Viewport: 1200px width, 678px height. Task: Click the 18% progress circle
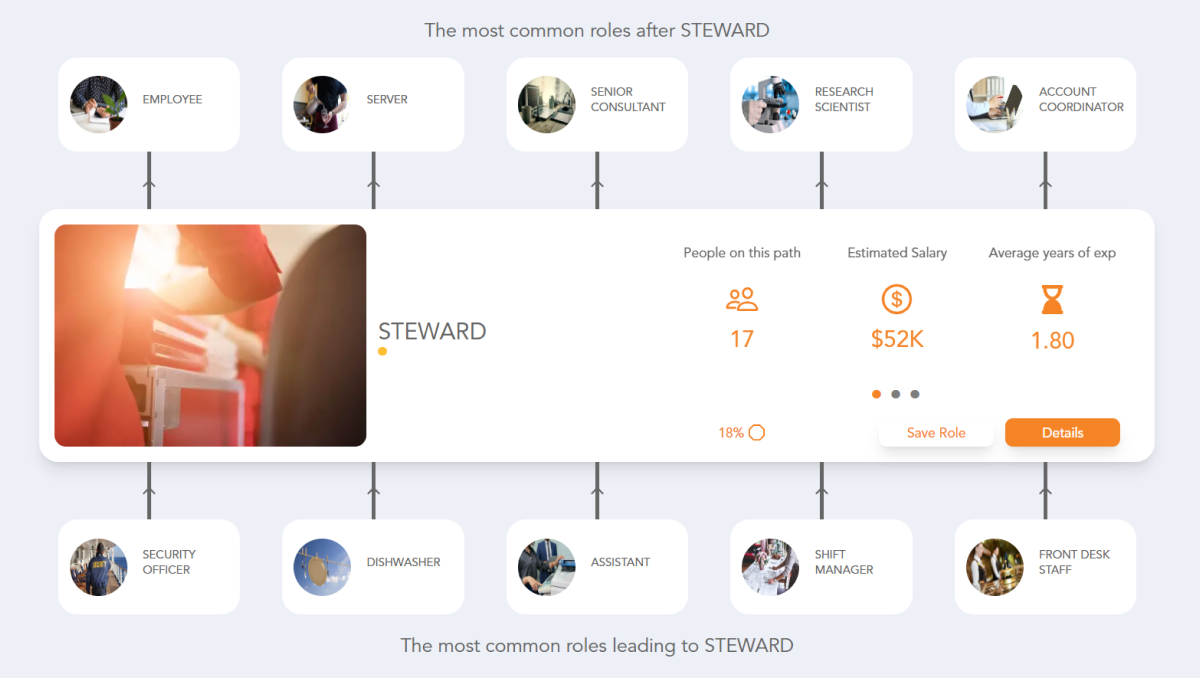757,432
